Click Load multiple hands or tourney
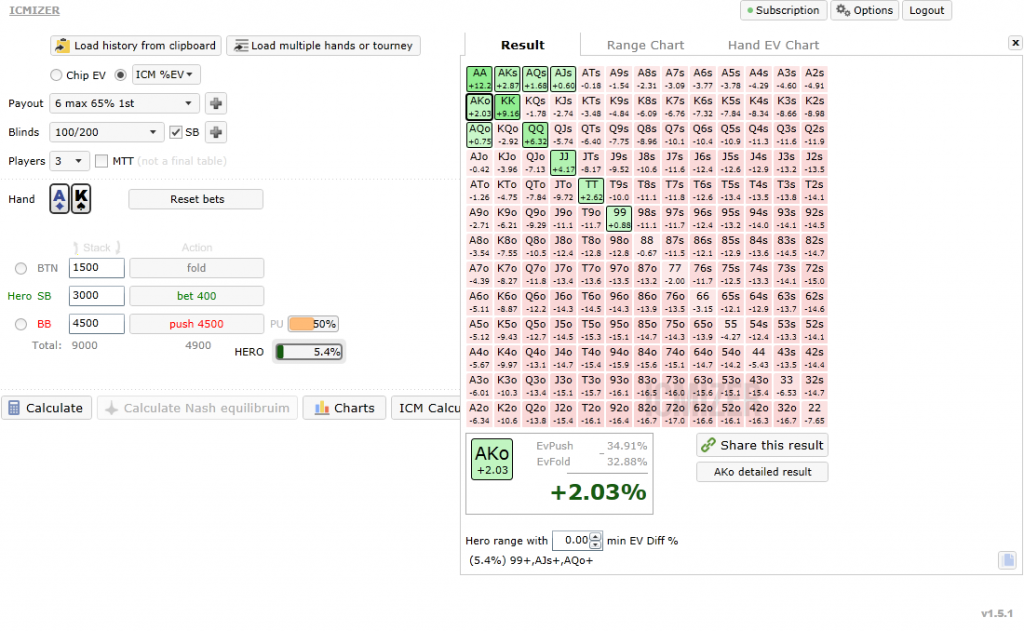 323,46
